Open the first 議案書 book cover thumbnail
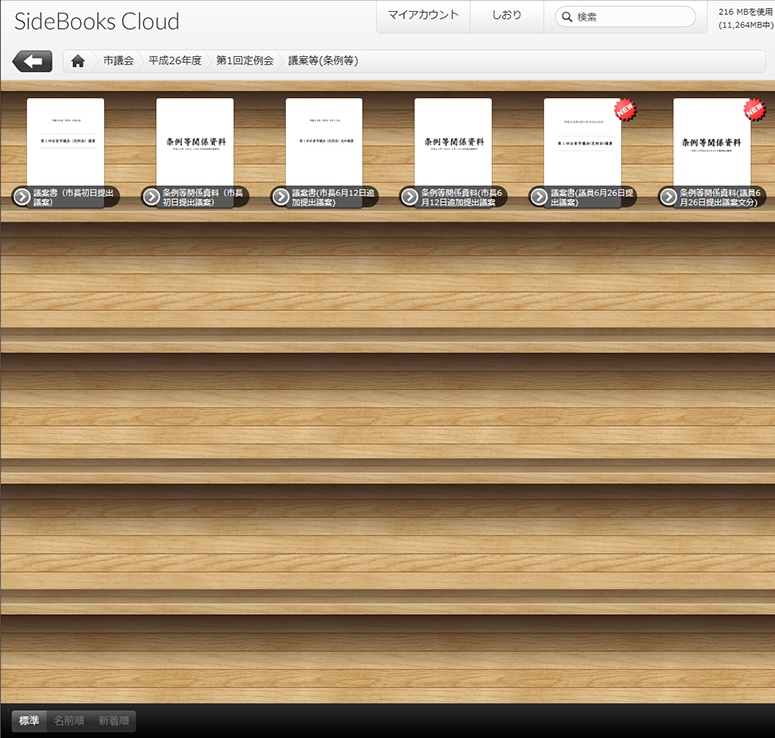775x738 pixels. tap(65, 141)
